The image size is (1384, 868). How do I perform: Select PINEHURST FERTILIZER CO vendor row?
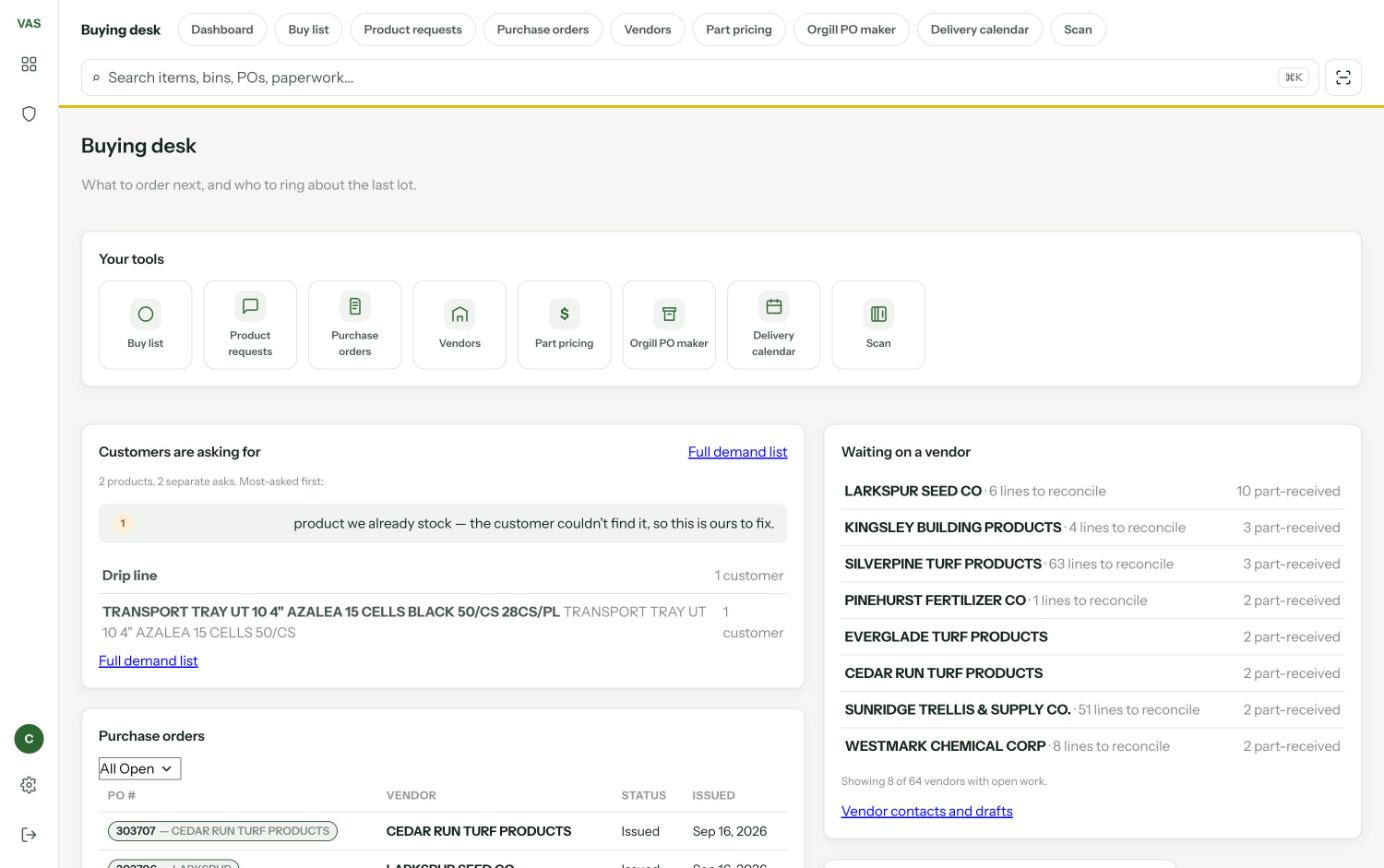point(1092,601)
